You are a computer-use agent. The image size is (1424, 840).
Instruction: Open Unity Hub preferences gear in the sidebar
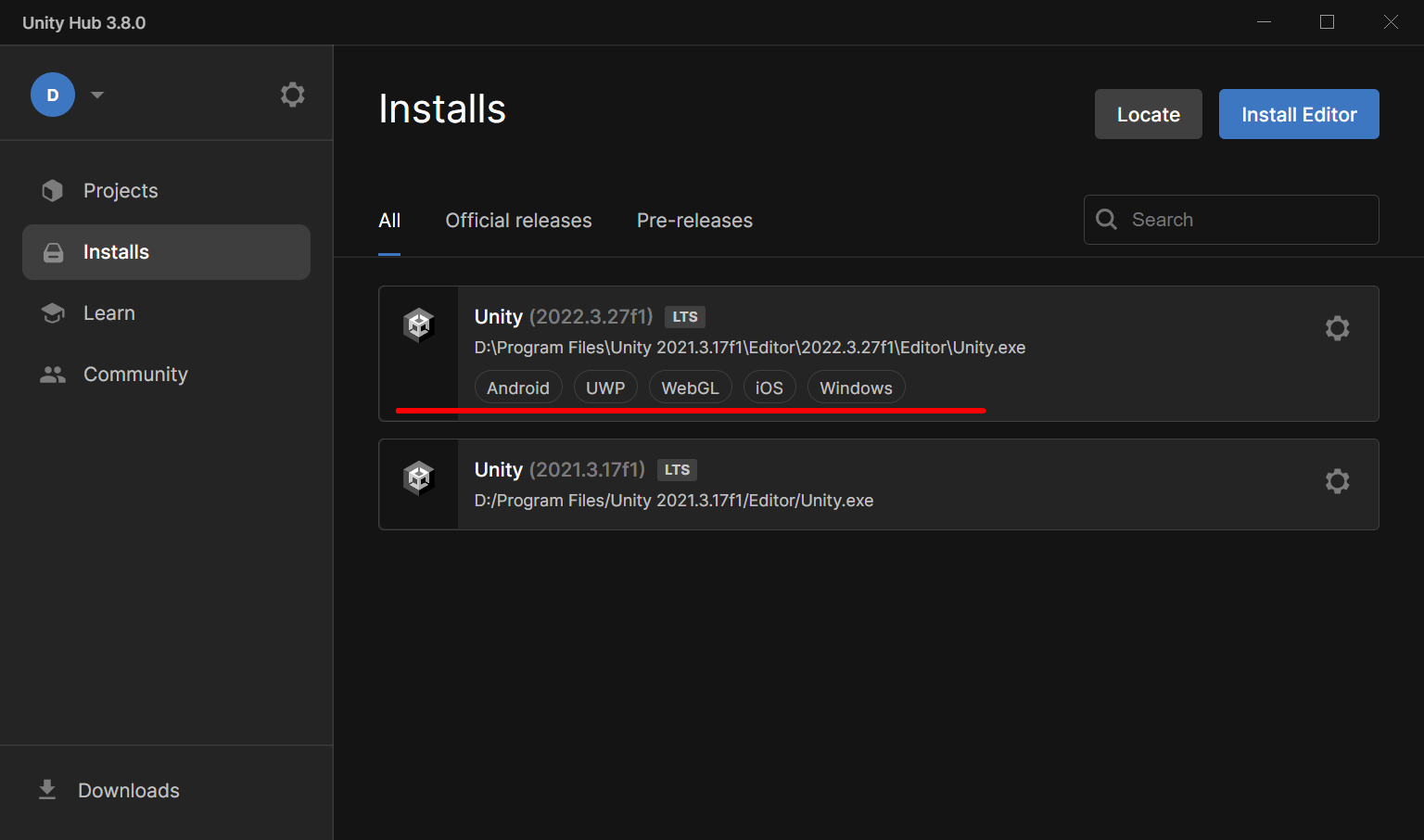(x=293, y=95)
